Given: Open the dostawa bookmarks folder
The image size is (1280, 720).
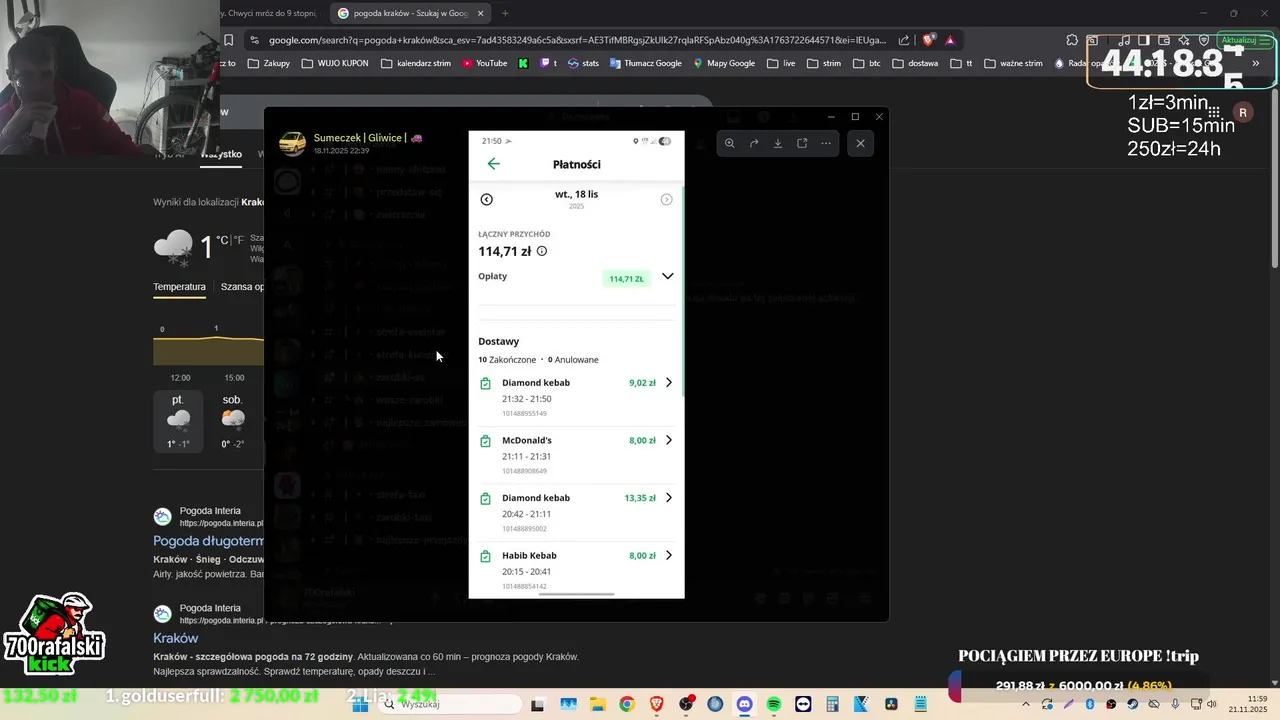Looking at the screenshot, I should pos(915,63).
